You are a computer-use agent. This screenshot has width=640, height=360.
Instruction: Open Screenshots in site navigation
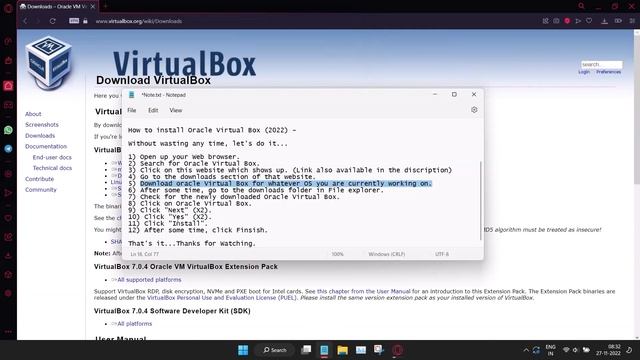[x=42, y=124]
